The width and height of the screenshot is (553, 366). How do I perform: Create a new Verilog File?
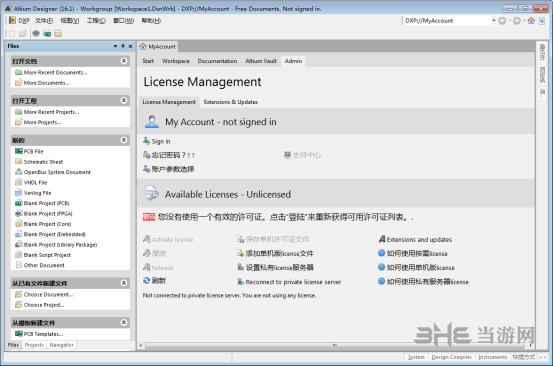[x=37, y=193]
